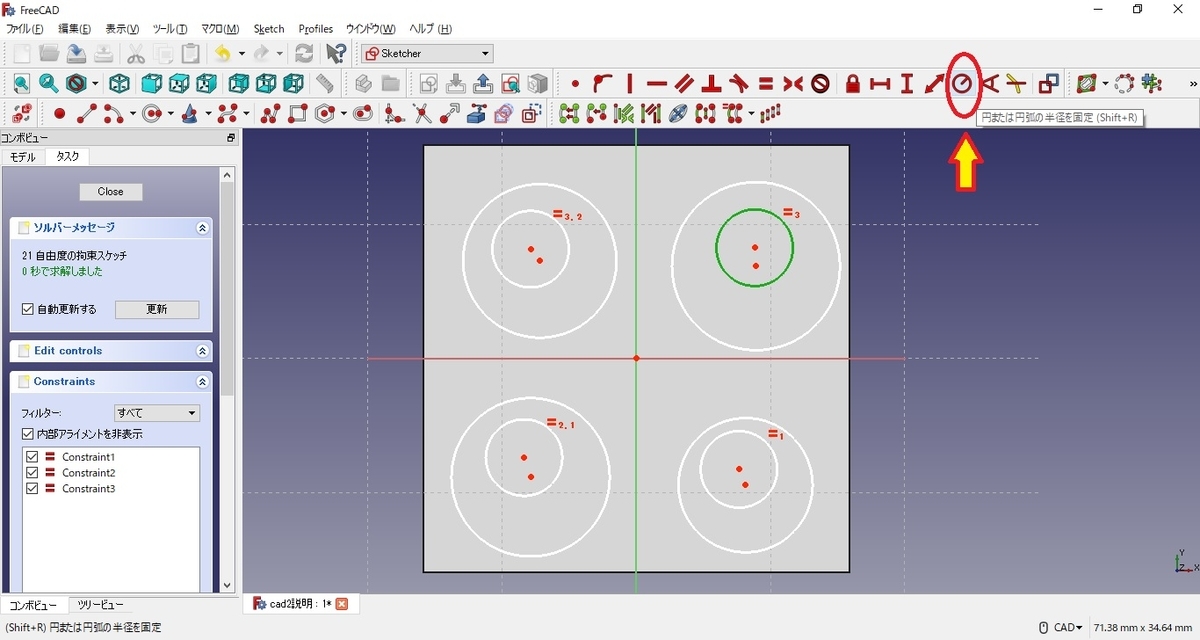Select the タスク tab
The height and width of the screenshot is (640, 1200).
68,157
